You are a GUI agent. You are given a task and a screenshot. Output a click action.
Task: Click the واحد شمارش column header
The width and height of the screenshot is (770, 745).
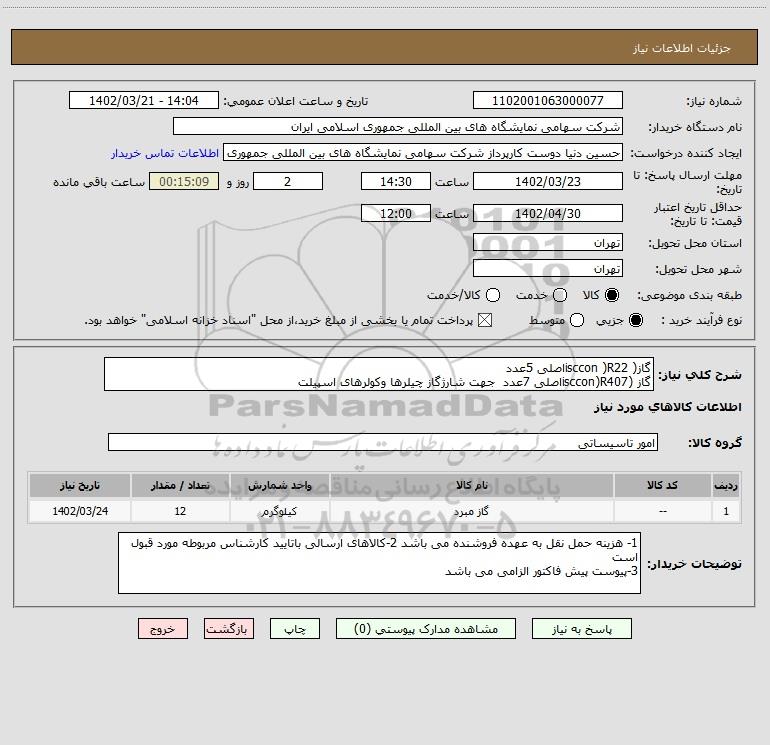279,486
